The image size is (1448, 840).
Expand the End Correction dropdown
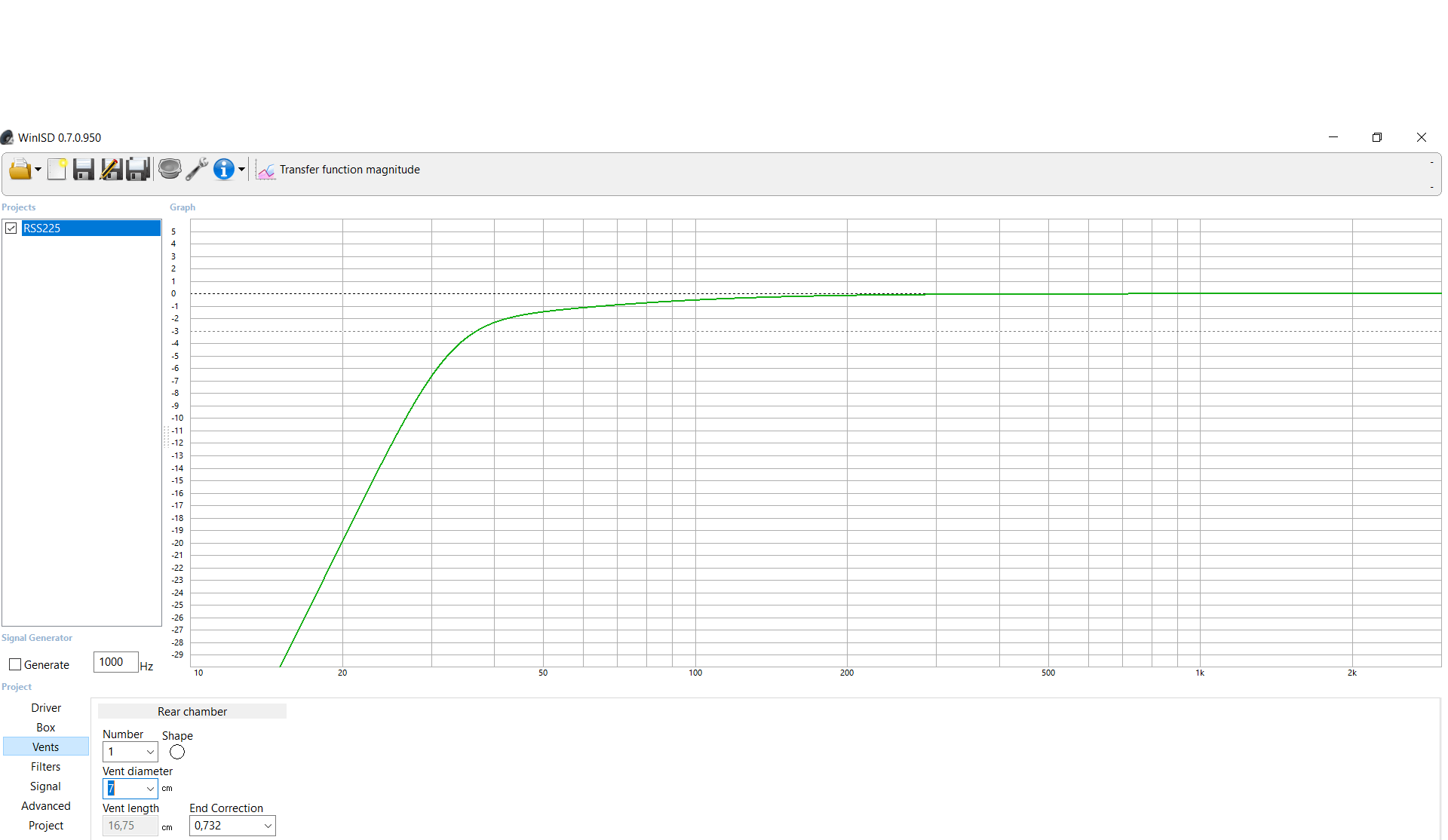point(268,826)
